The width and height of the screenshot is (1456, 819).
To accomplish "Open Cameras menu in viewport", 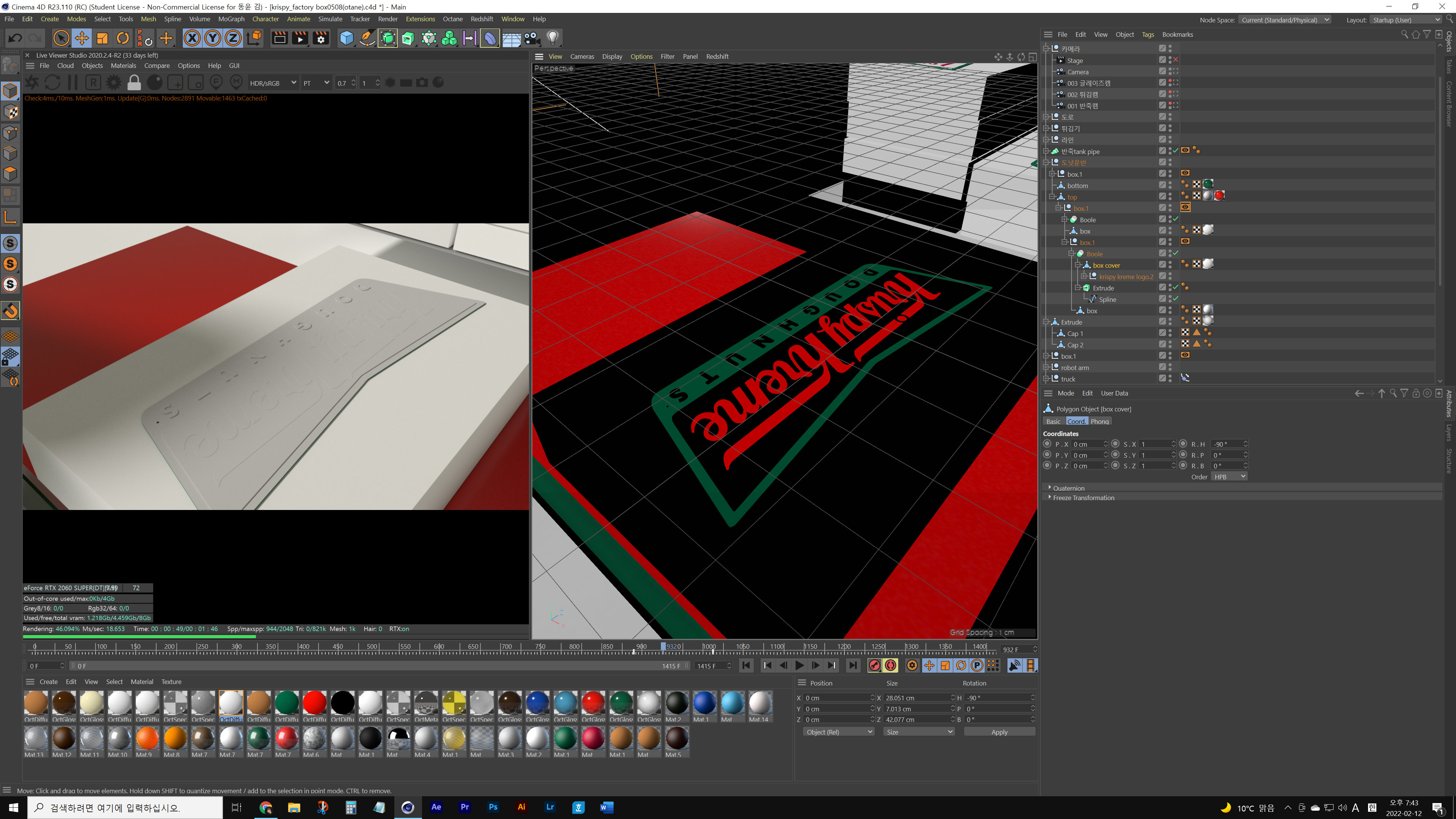I will point(582,56).
